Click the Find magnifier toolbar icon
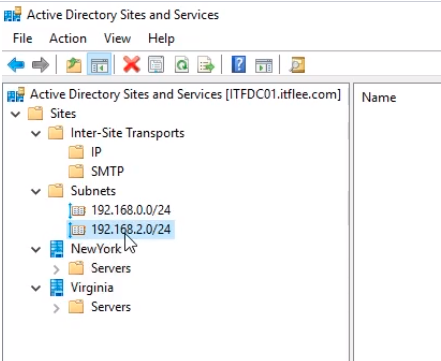441x361 pixels. click(297, 64)
